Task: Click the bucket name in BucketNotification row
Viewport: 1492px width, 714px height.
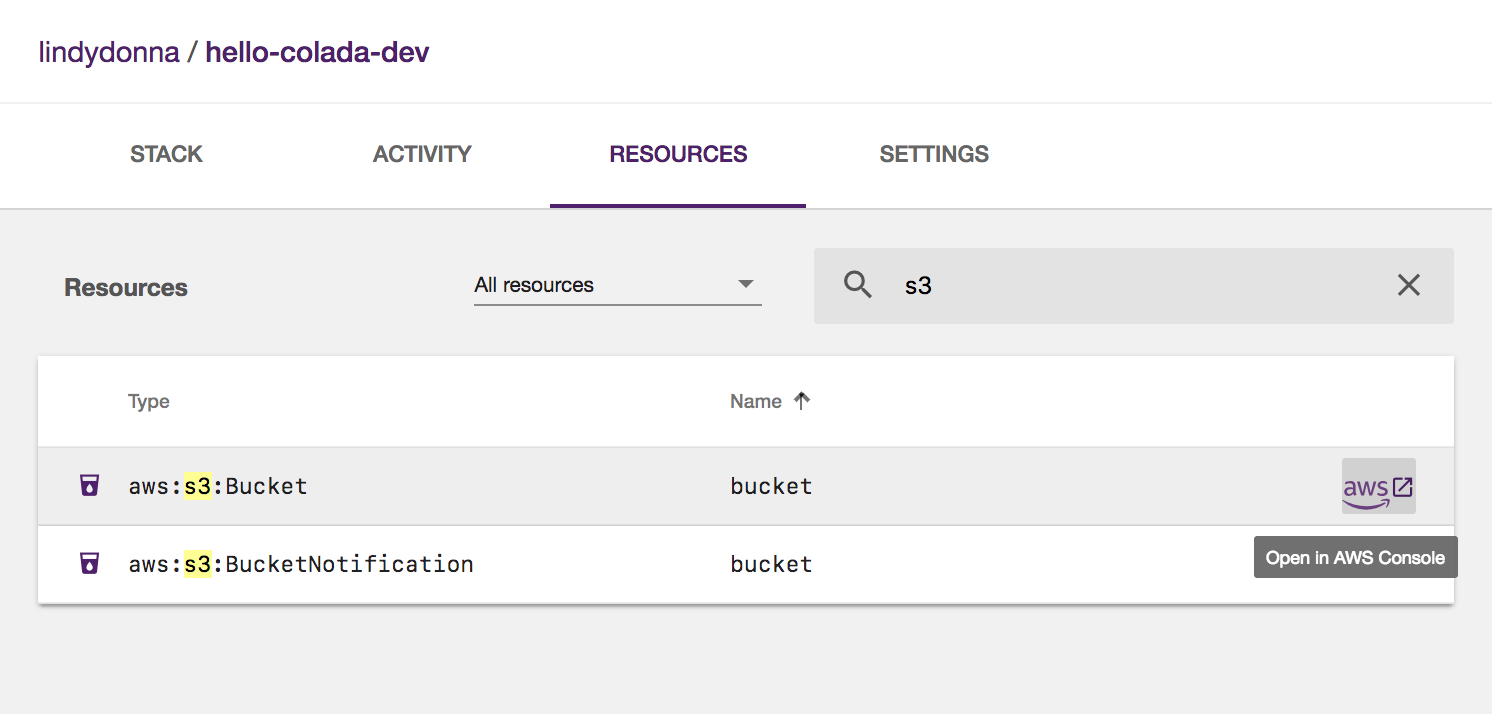Action: (771, 564)
